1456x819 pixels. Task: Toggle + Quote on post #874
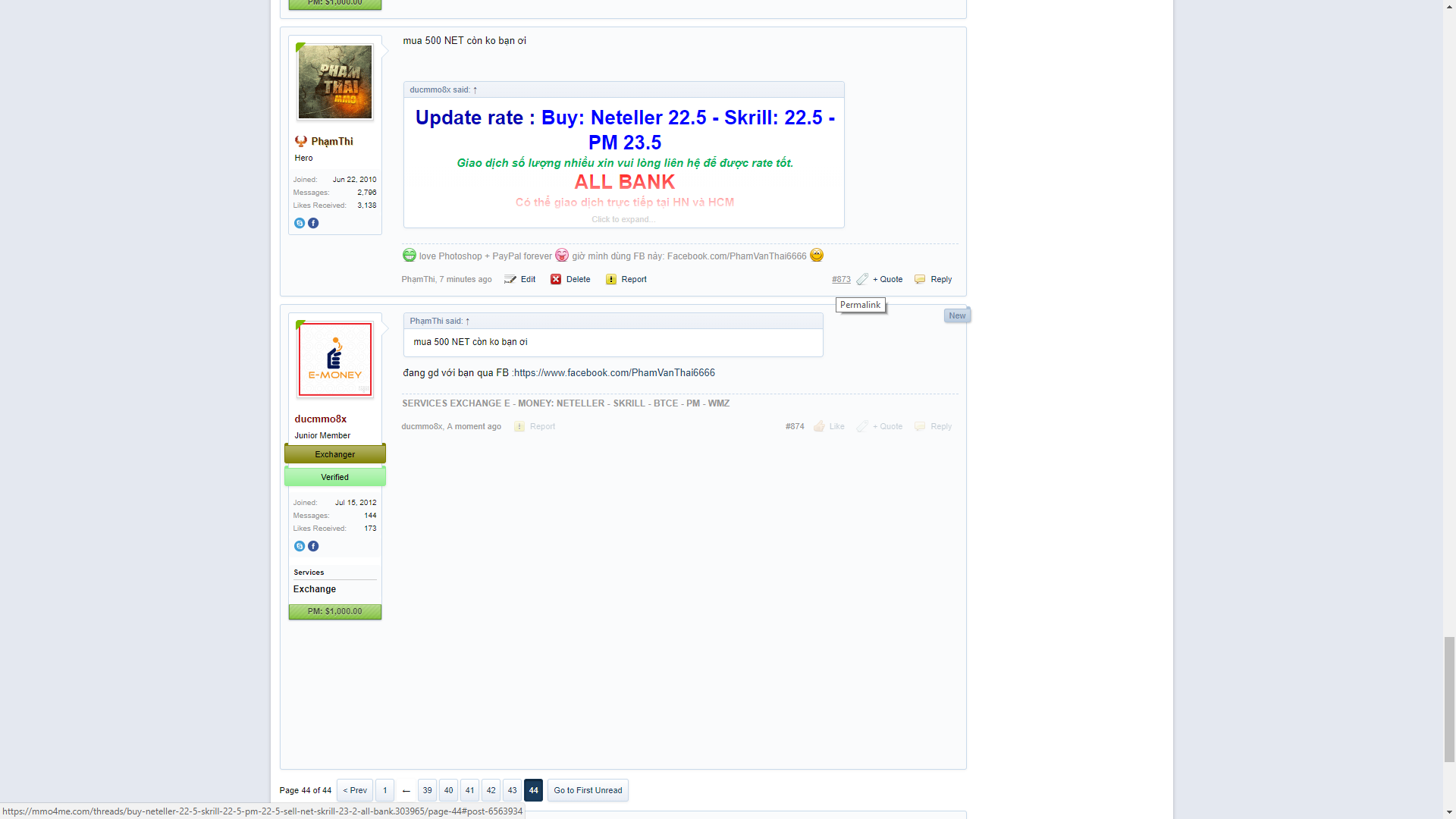coord(886,426)
